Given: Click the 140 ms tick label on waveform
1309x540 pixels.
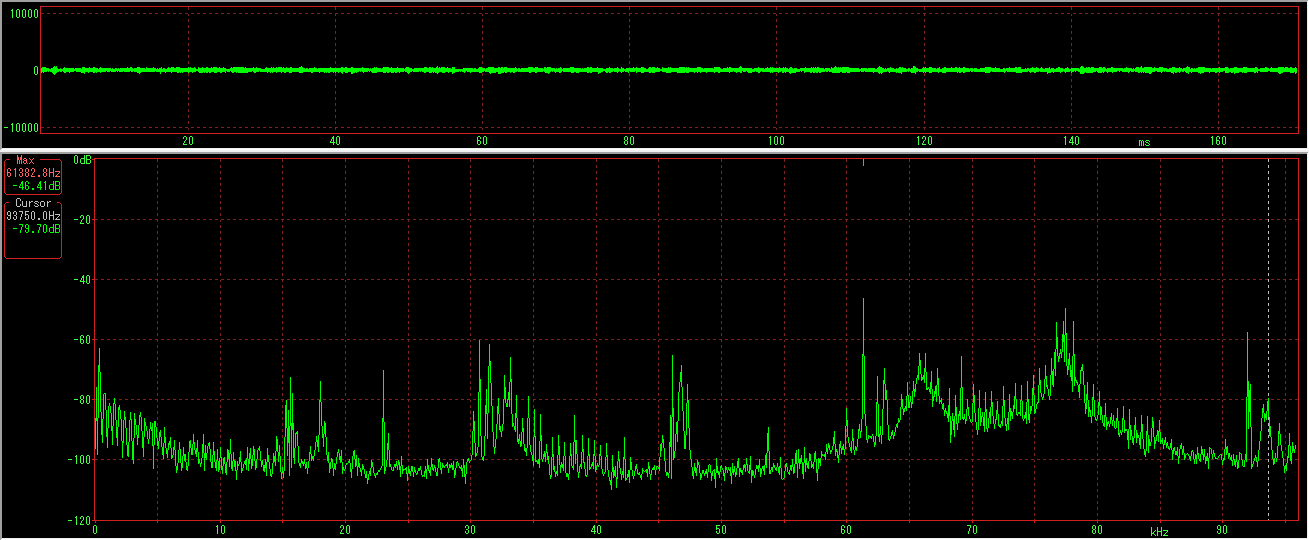Looking at the screenshot, I should coord(1071,141).
